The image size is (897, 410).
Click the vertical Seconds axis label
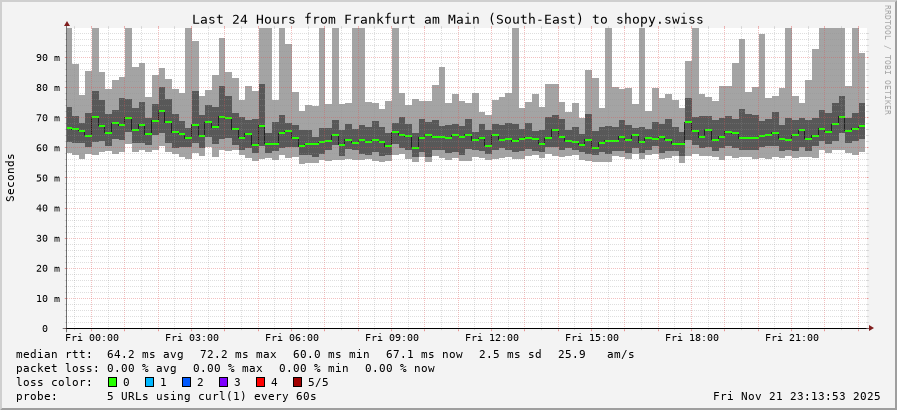point(11,177)
